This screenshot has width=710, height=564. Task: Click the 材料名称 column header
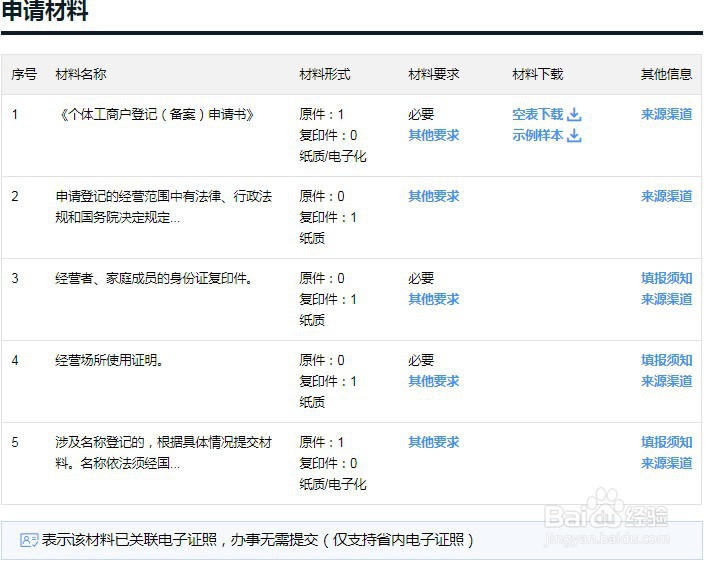point(81,74)
